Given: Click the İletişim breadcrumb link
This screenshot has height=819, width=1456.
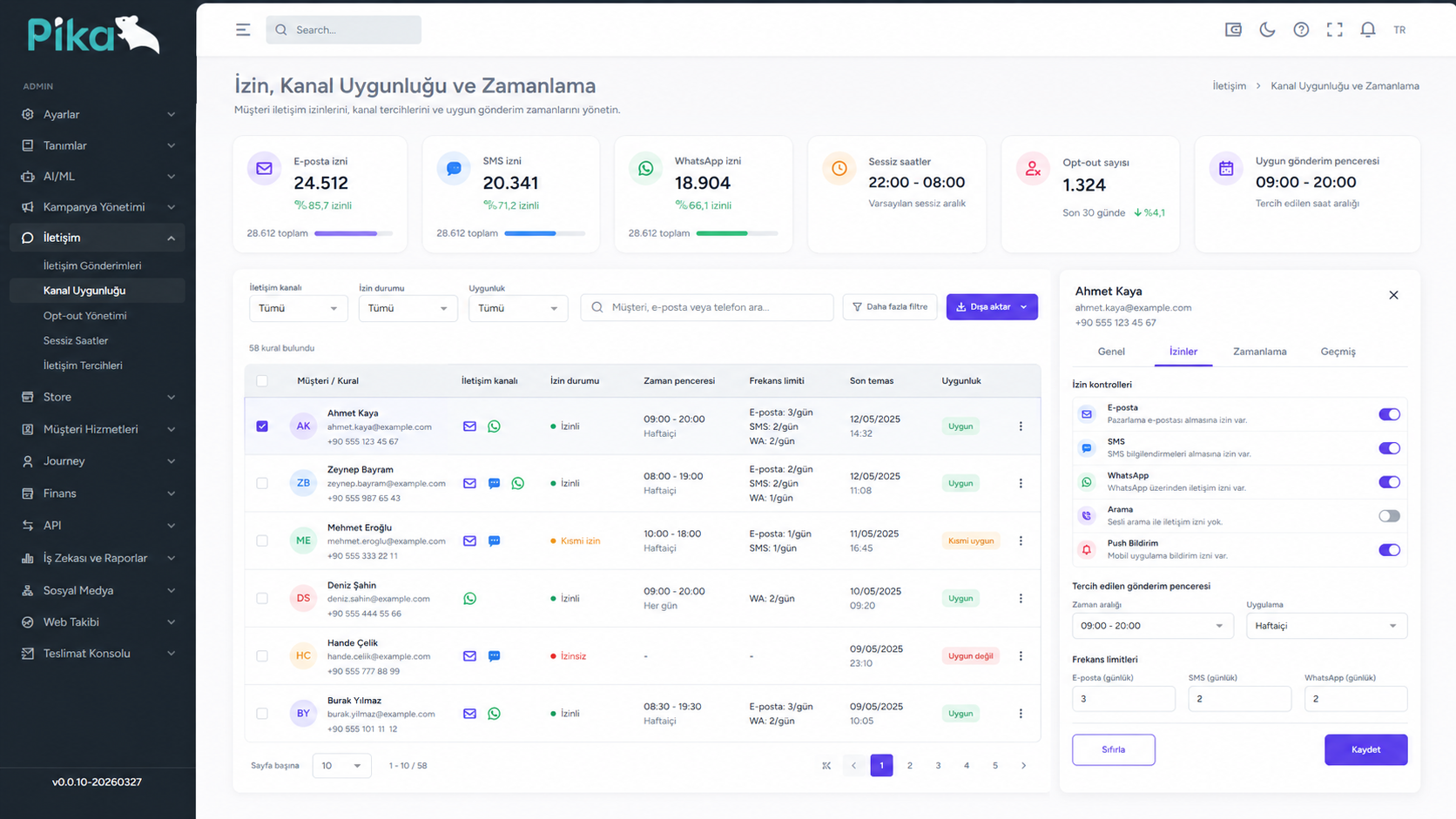Looking at the screenshot, I should pyautogui.click(x=1229, y=86).
